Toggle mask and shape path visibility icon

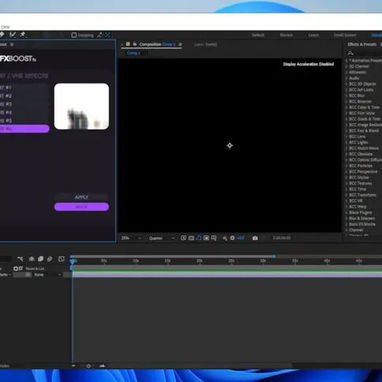tap(199, 238)
